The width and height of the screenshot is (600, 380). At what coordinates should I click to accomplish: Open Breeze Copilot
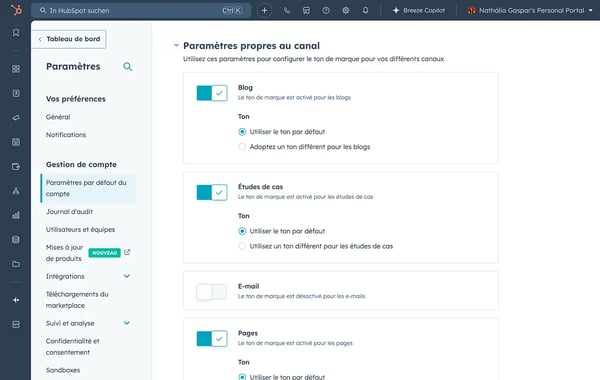coord(419,10)
